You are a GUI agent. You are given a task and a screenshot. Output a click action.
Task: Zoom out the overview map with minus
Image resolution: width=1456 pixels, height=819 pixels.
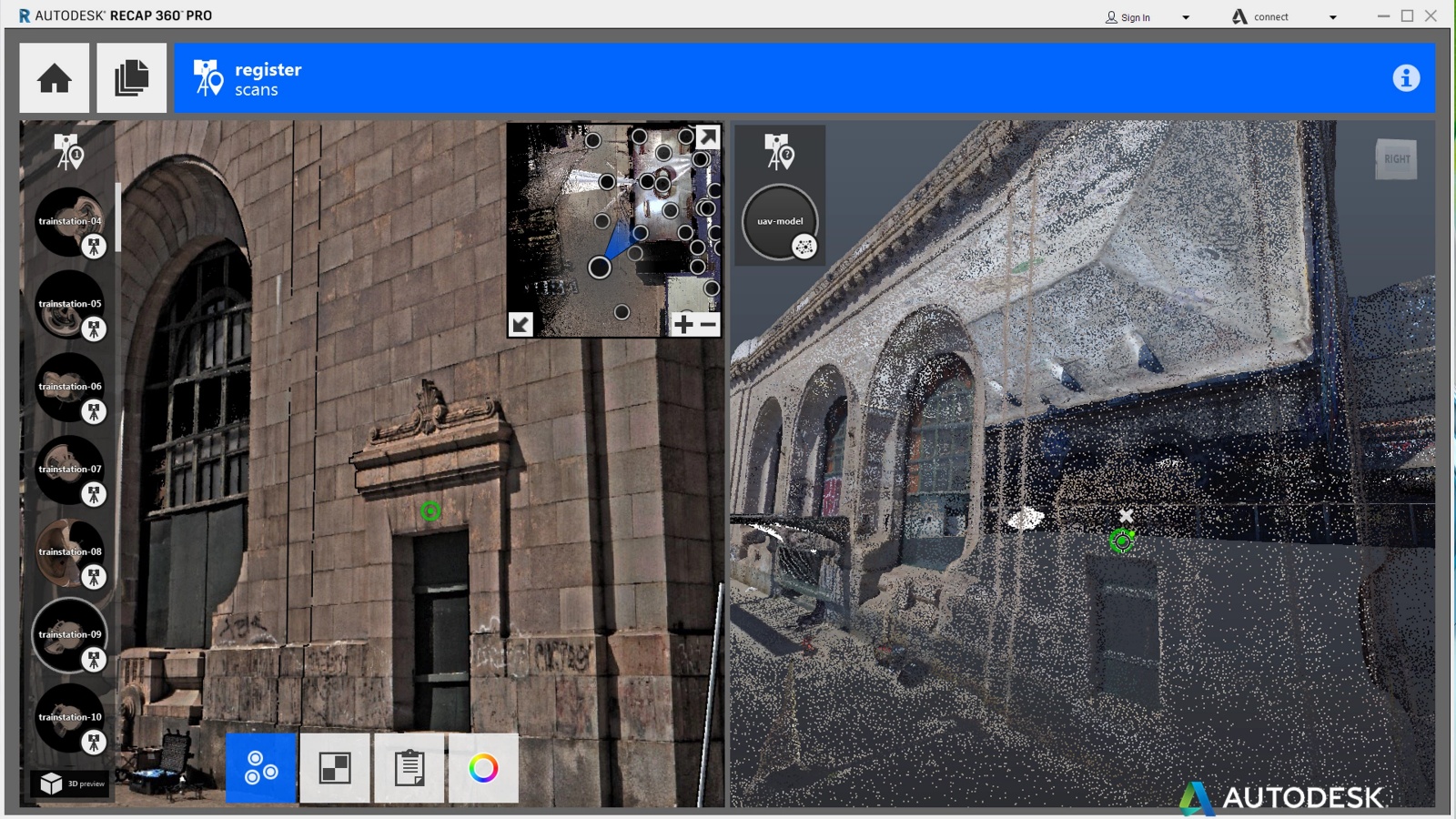[709, 324]
